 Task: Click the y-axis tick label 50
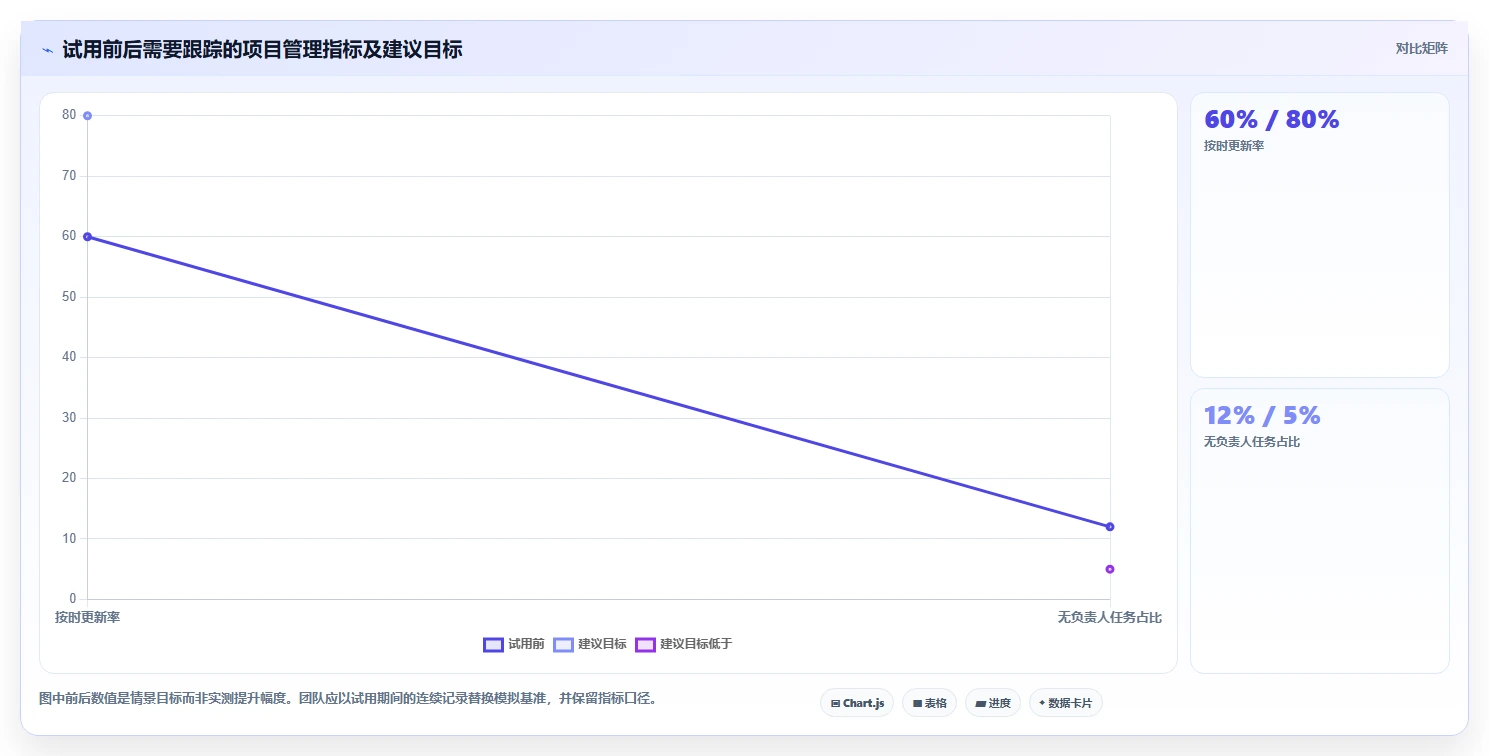tap(69, 297)
